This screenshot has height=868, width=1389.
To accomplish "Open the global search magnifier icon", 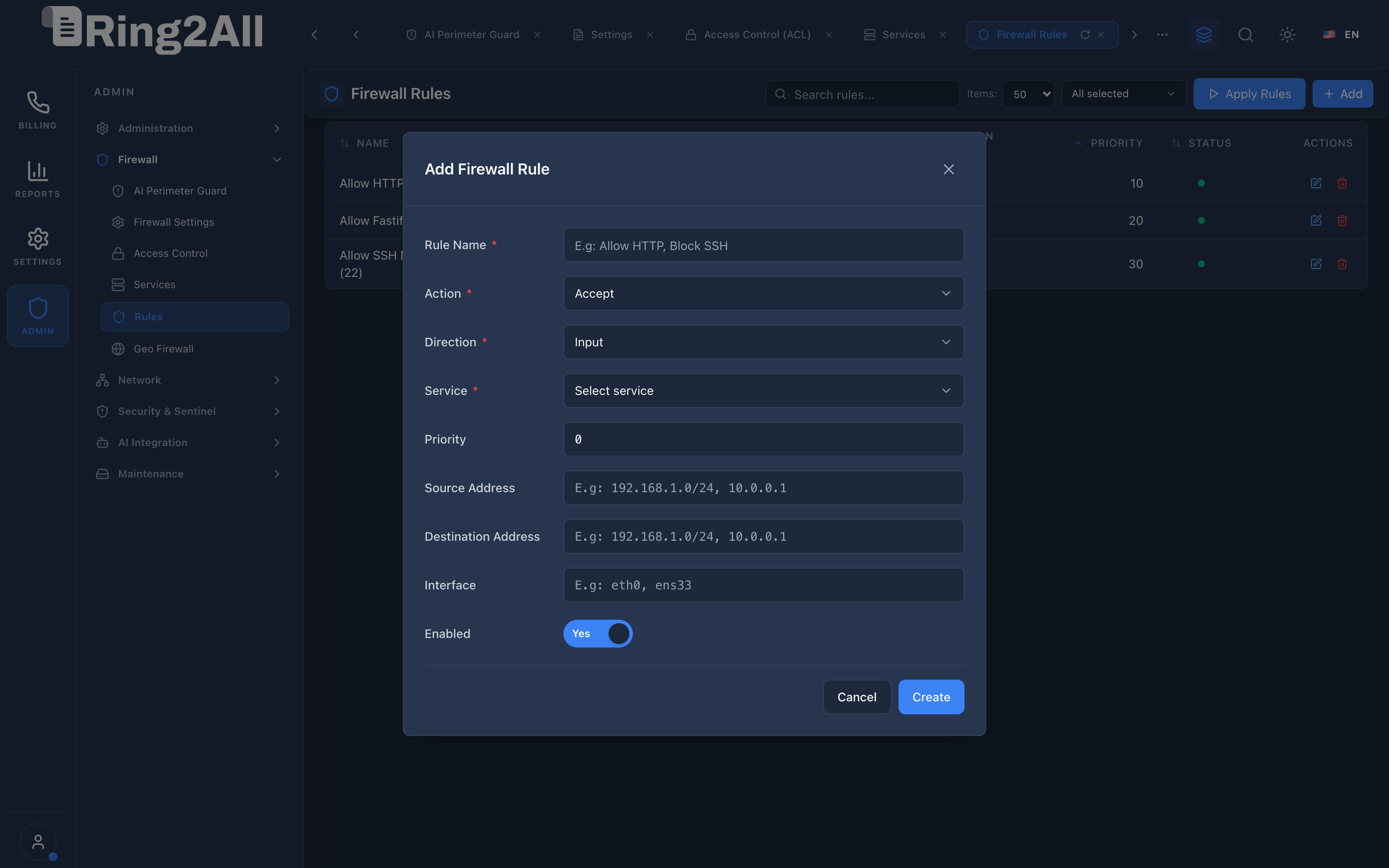I will 1245,34.
